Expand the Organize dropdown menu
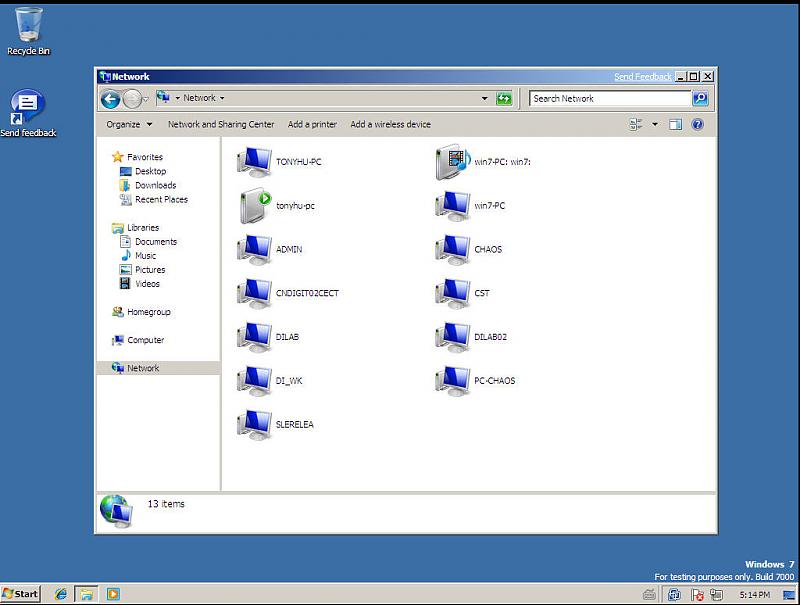This screenshot has width=800, height=605. 129,125
